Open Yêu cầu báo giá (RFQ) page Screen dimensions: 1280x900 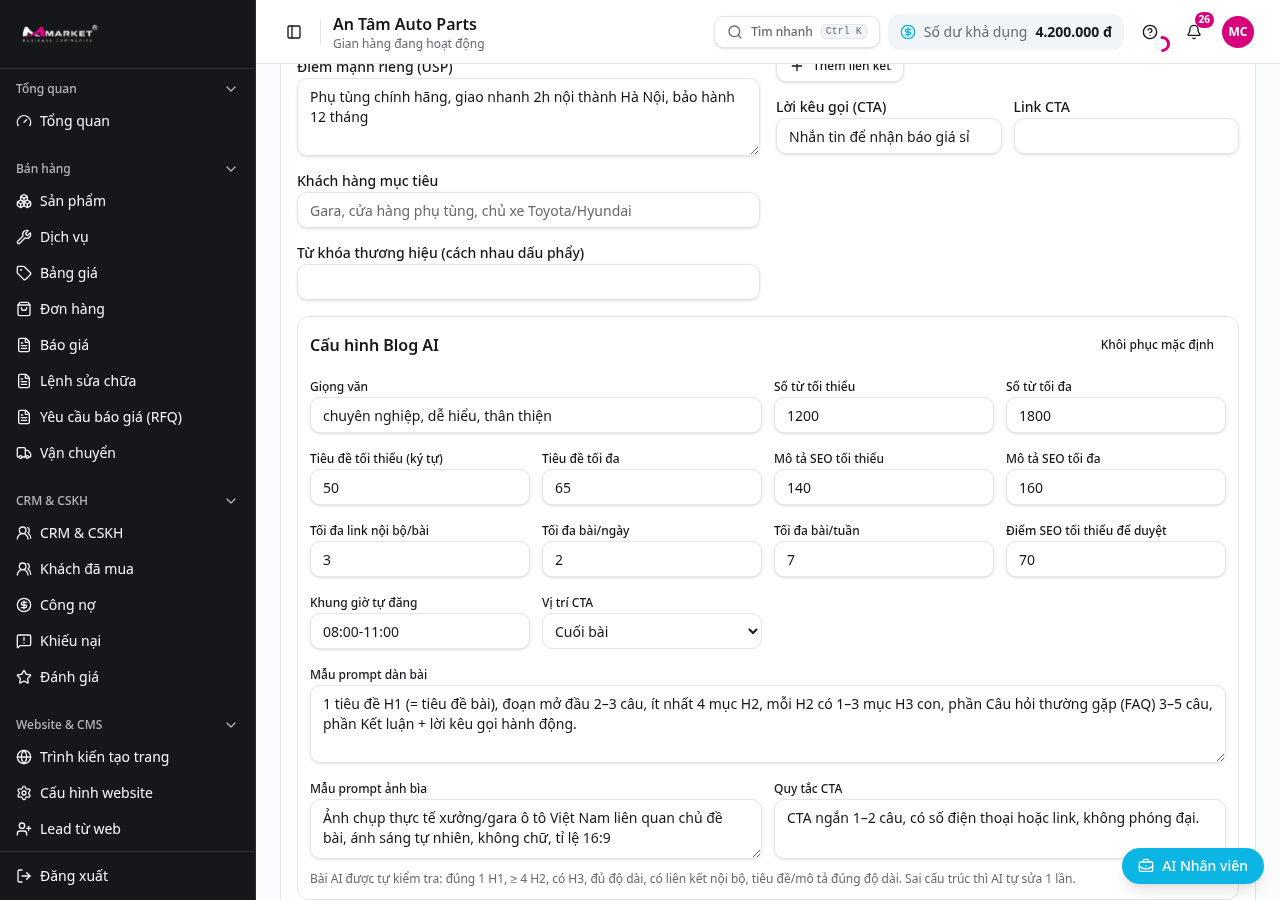tap(128, 417)
